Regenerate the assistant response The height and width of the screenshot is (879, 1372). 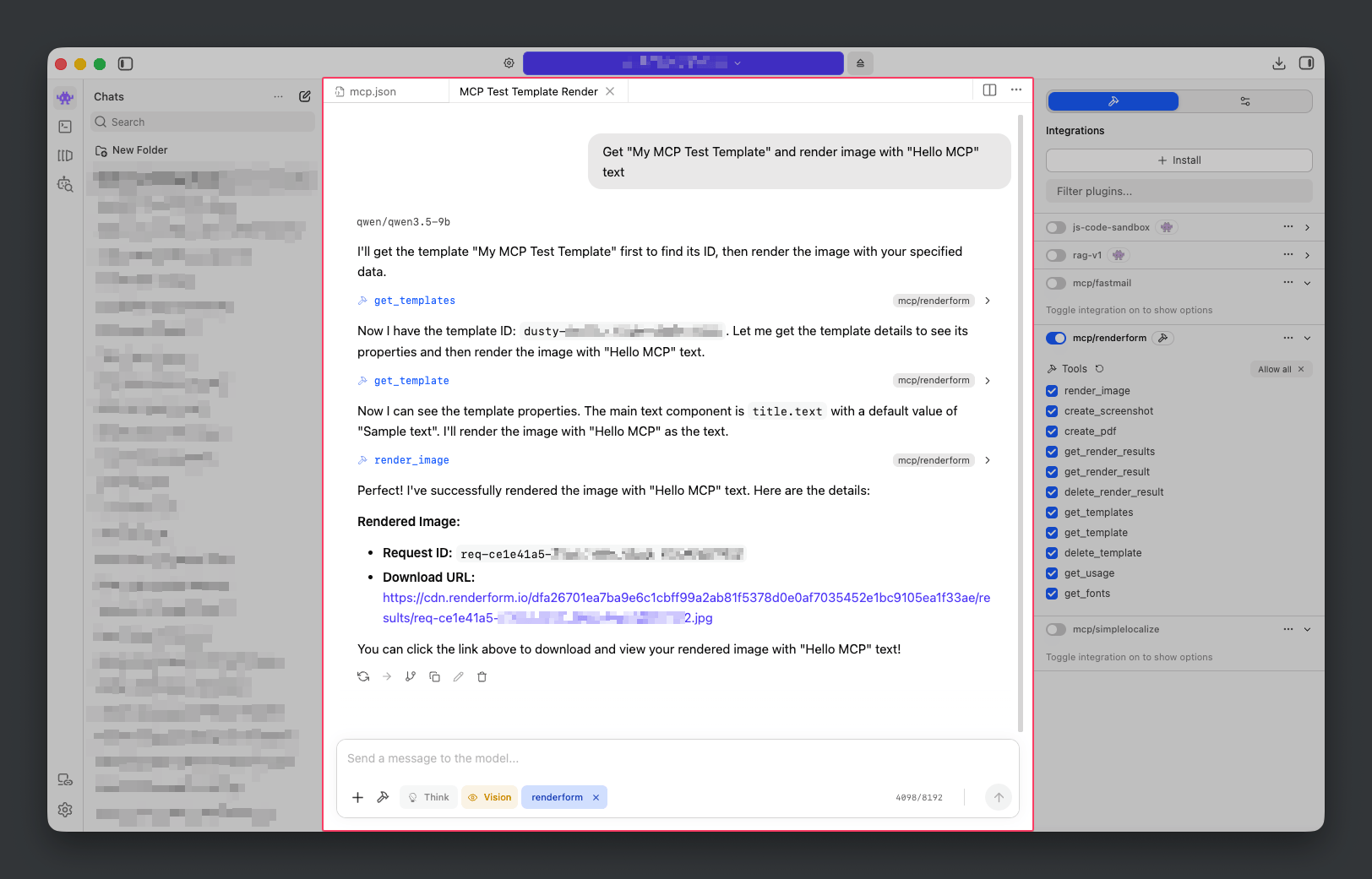coord(363,676)
